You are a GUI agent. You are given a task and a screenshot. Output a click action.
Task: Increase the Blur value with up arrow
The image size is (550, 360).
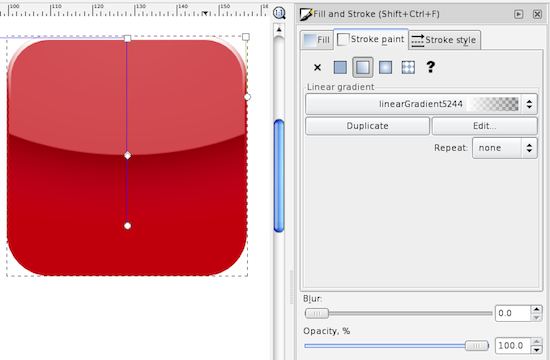(x=536, y=309)
